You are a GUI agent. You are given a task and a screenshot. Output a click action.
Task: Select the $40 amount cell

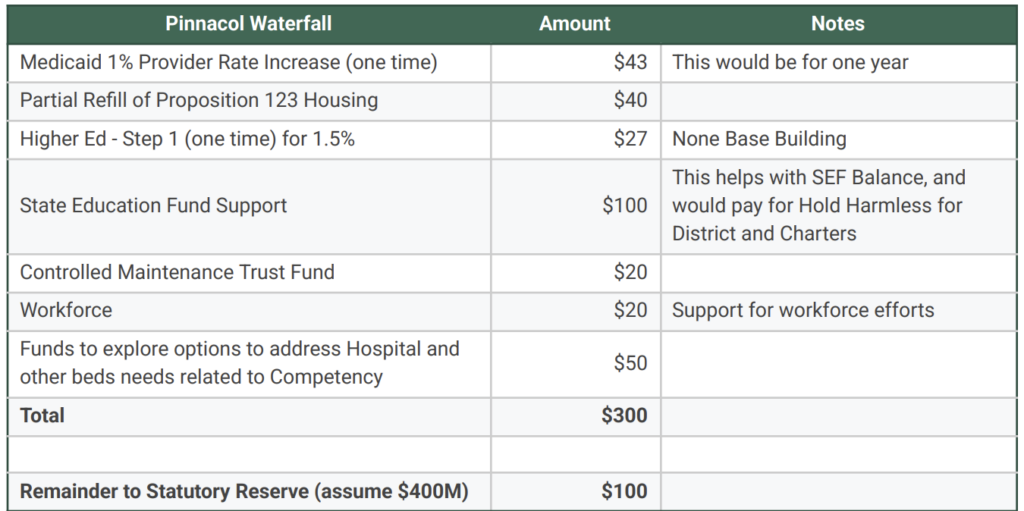point(630,100)
